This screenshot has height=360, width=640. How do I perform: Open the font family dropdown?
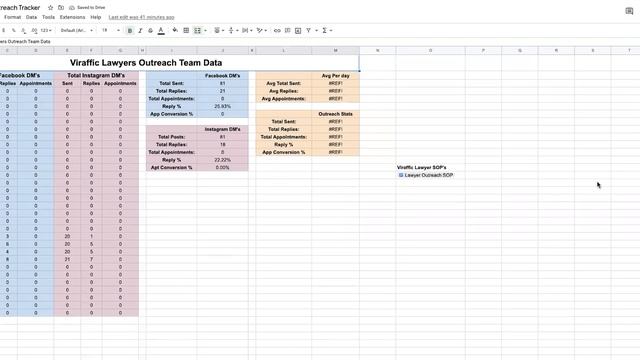click(x=76, y=31)
